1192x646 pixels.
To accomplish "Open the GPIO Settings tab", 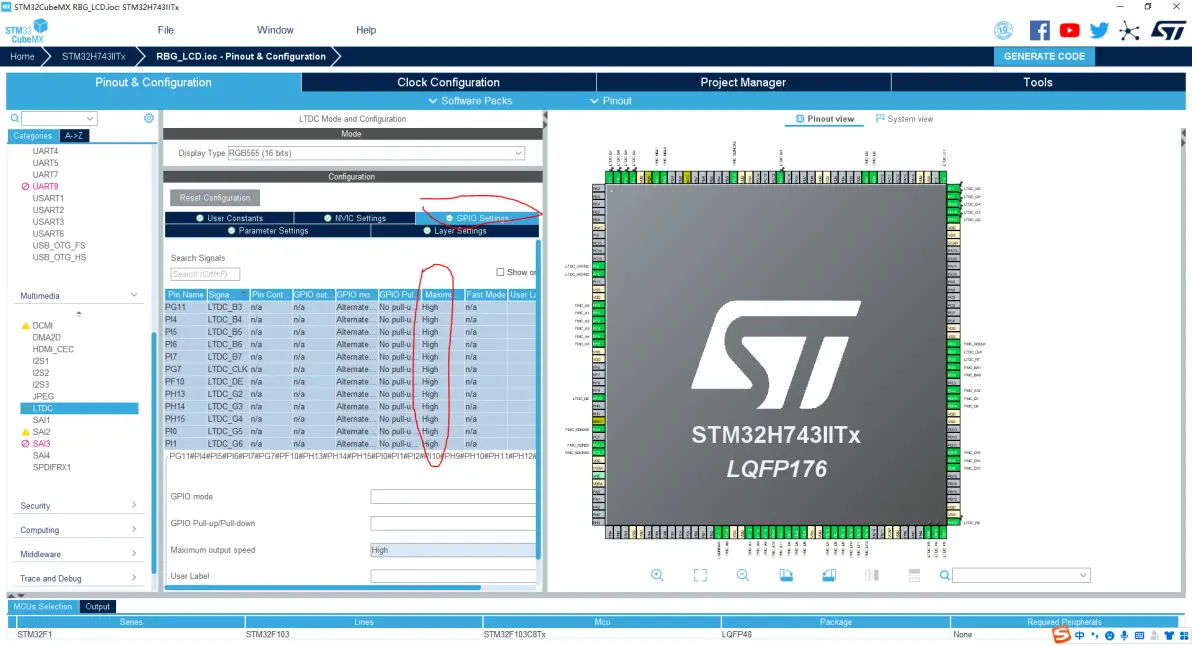I will point(477,218).
